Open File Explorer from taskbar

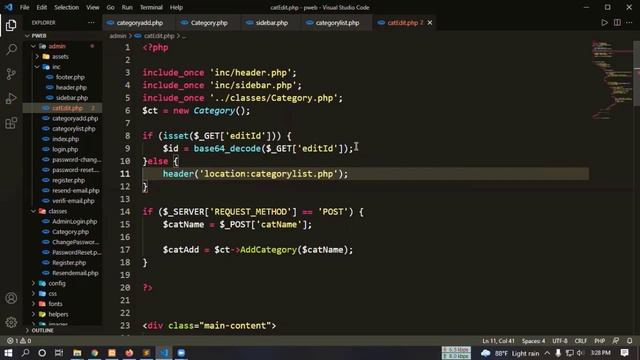[77, 353]
